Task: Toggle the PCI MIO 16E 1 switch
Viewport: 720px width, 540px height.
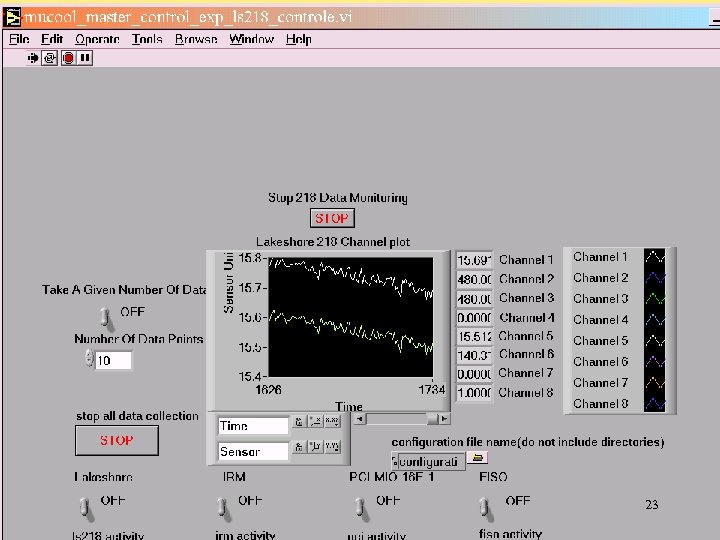Action: [361, 508]
